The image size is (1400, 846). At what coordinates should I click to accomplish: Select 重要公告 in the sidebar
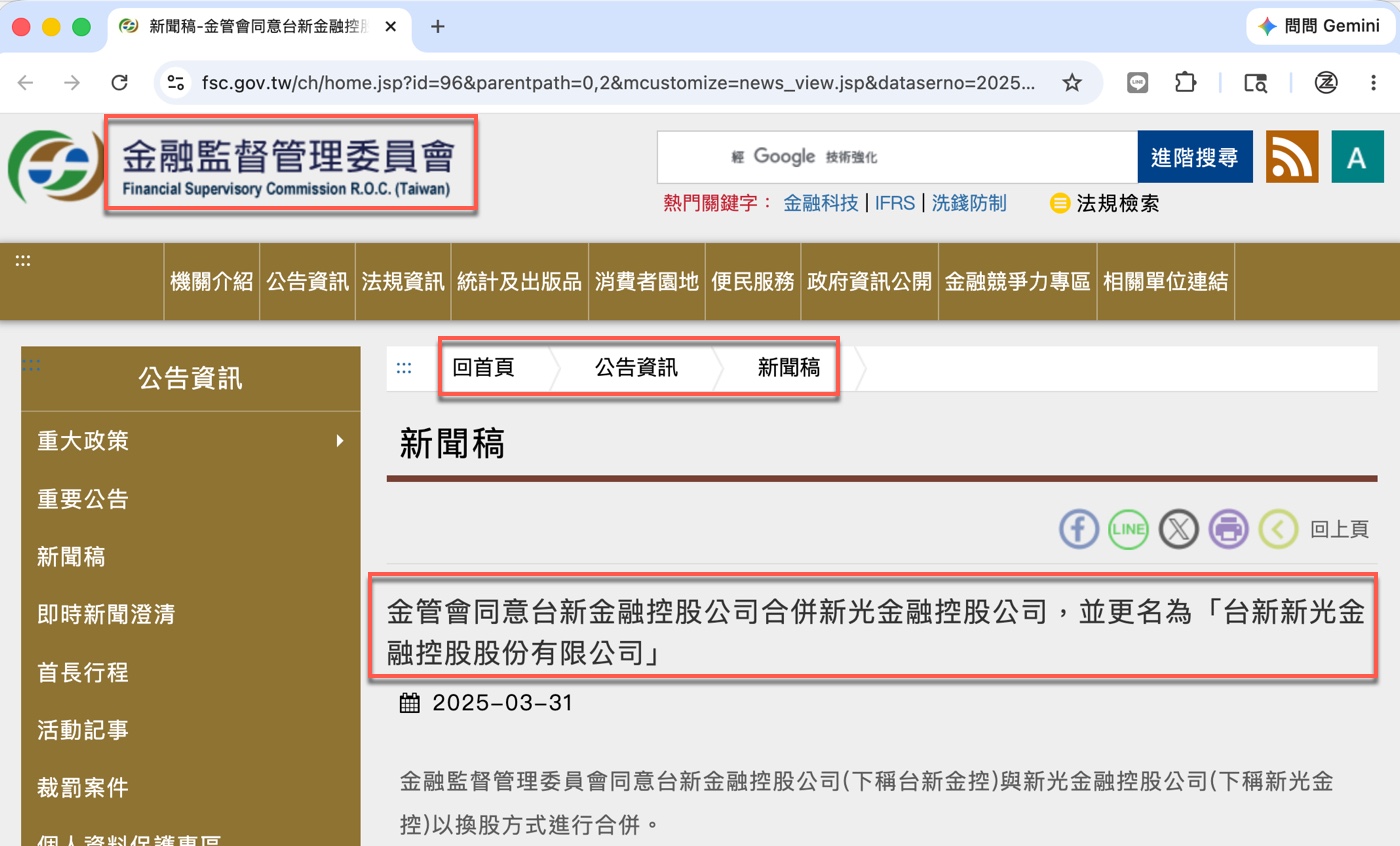point(83,499)
